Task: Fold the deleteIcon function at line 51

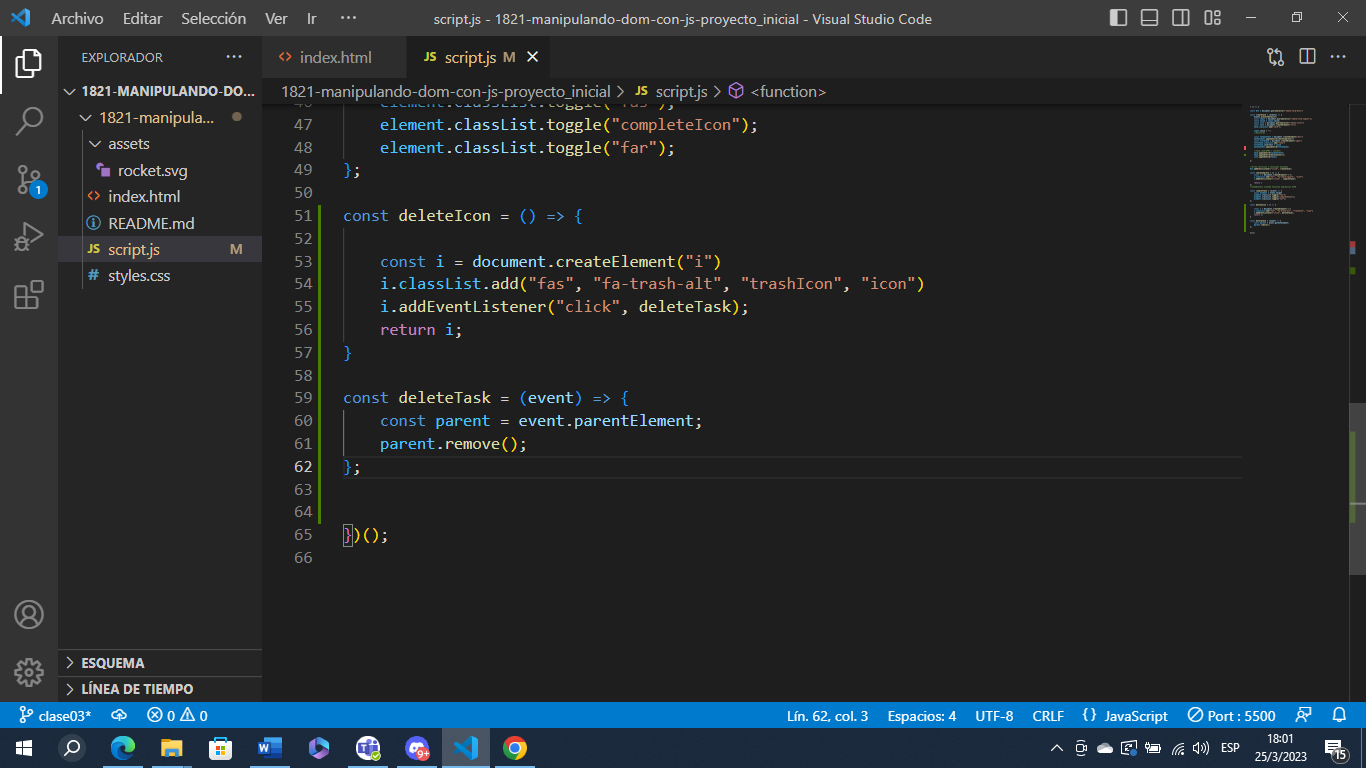Action: click(x=331, y=216)
